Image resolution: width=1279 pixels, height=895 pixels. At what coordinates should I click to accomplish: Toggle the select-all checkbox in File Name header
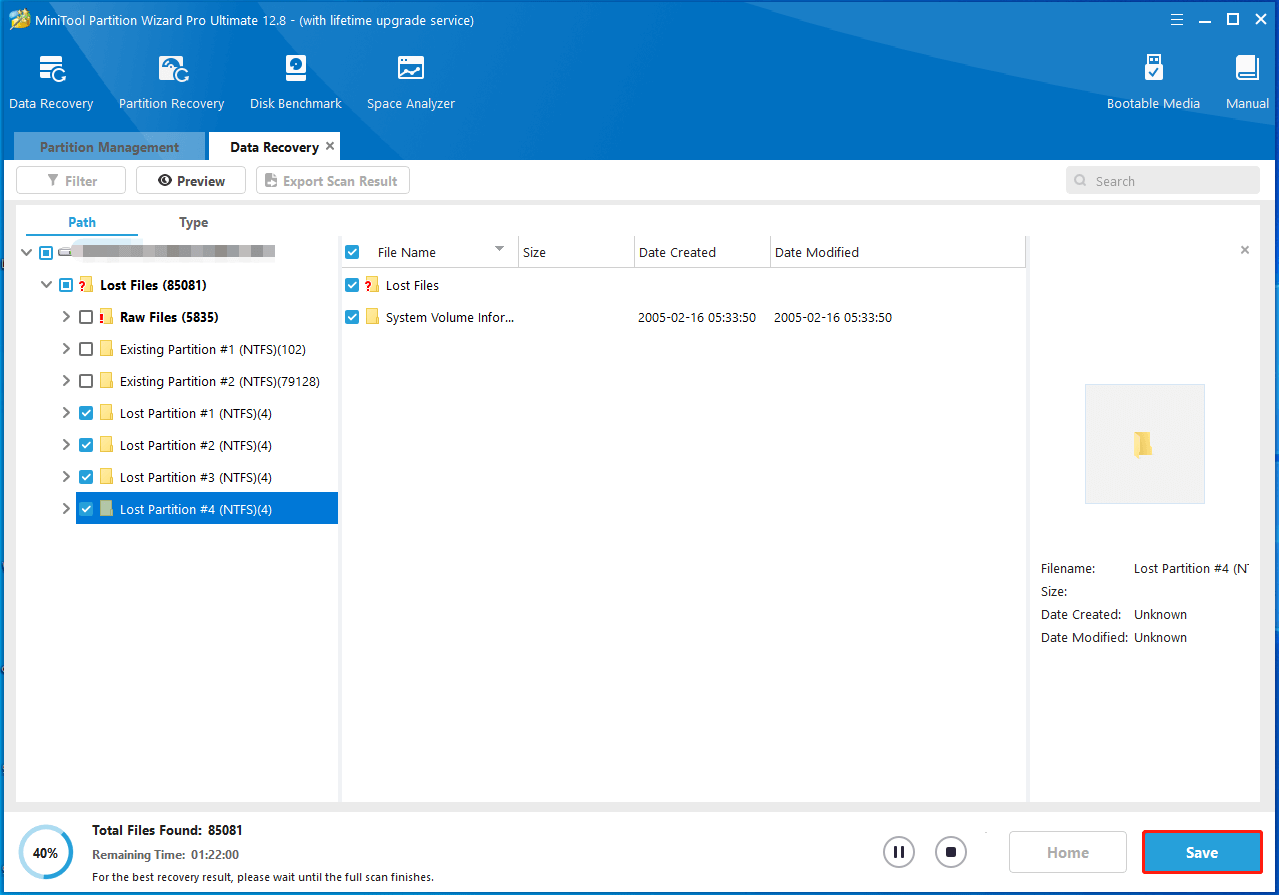point(352,252)
